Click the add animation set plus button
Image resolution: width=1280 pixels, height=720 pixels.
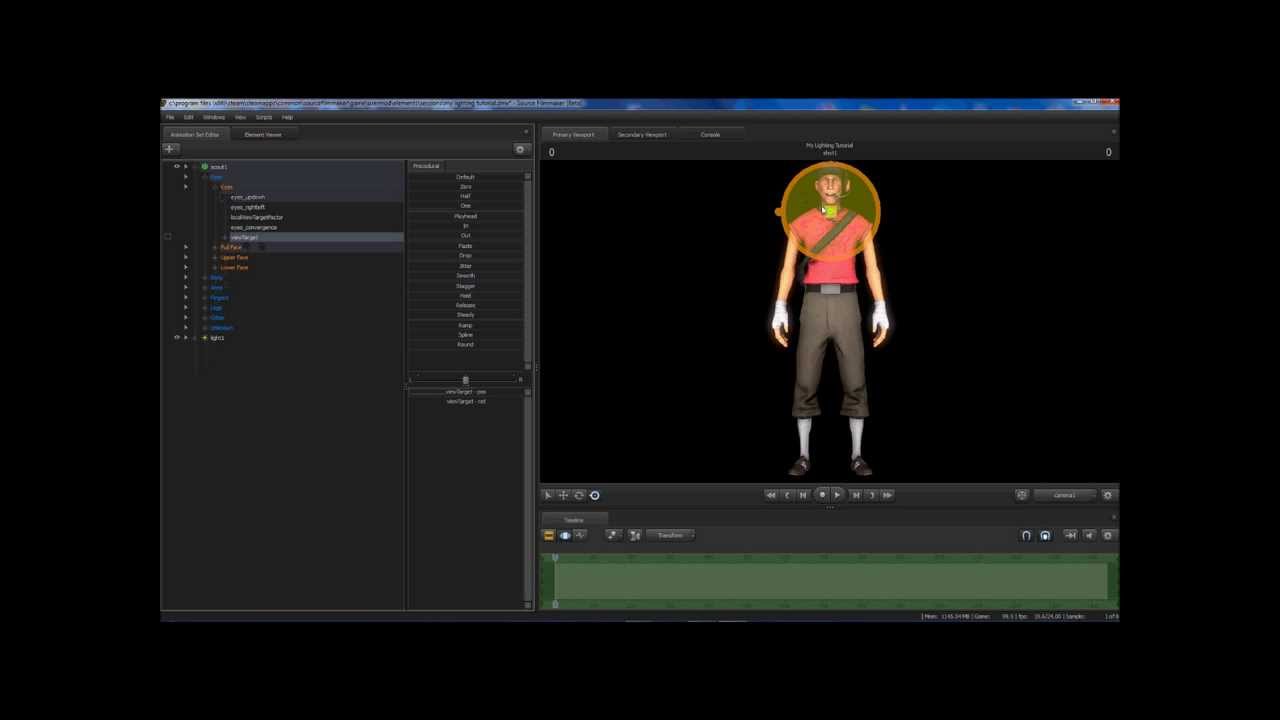[169, 149]
